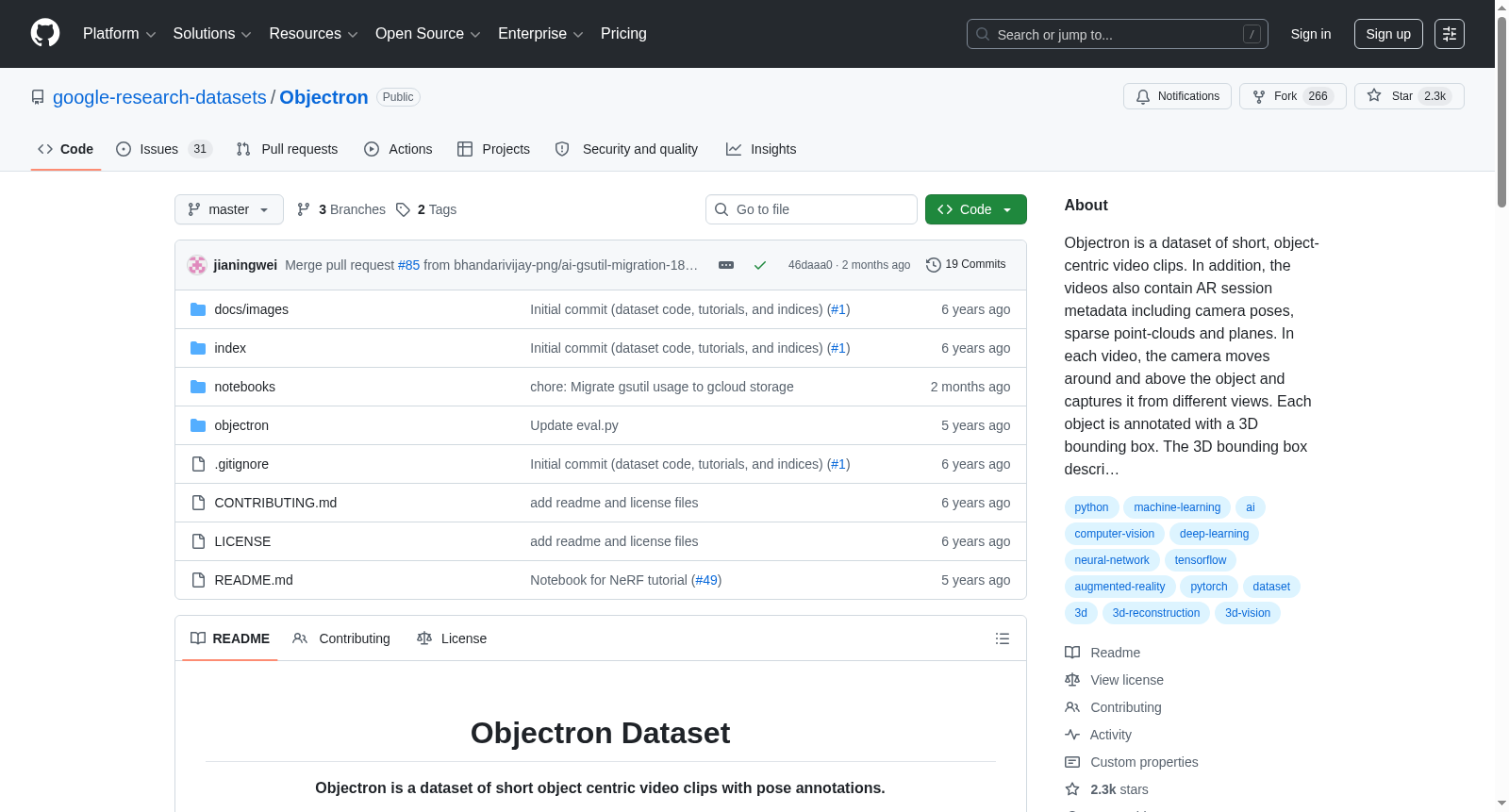The image size is (1509, 812).
Task: Open google-research-datasets owner link
Action: [x=159, y=97]
